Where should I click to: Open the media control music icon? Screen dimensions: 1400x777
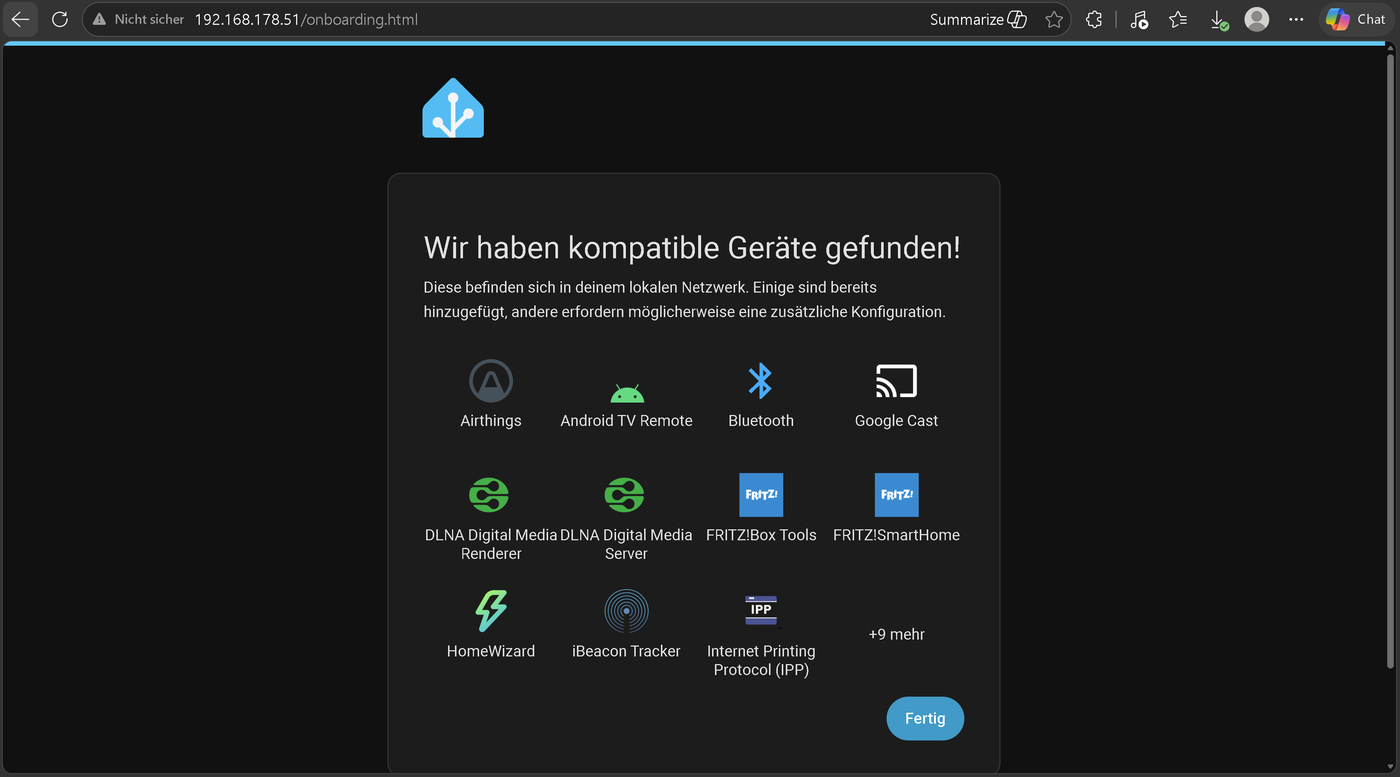coord(1139,19)
